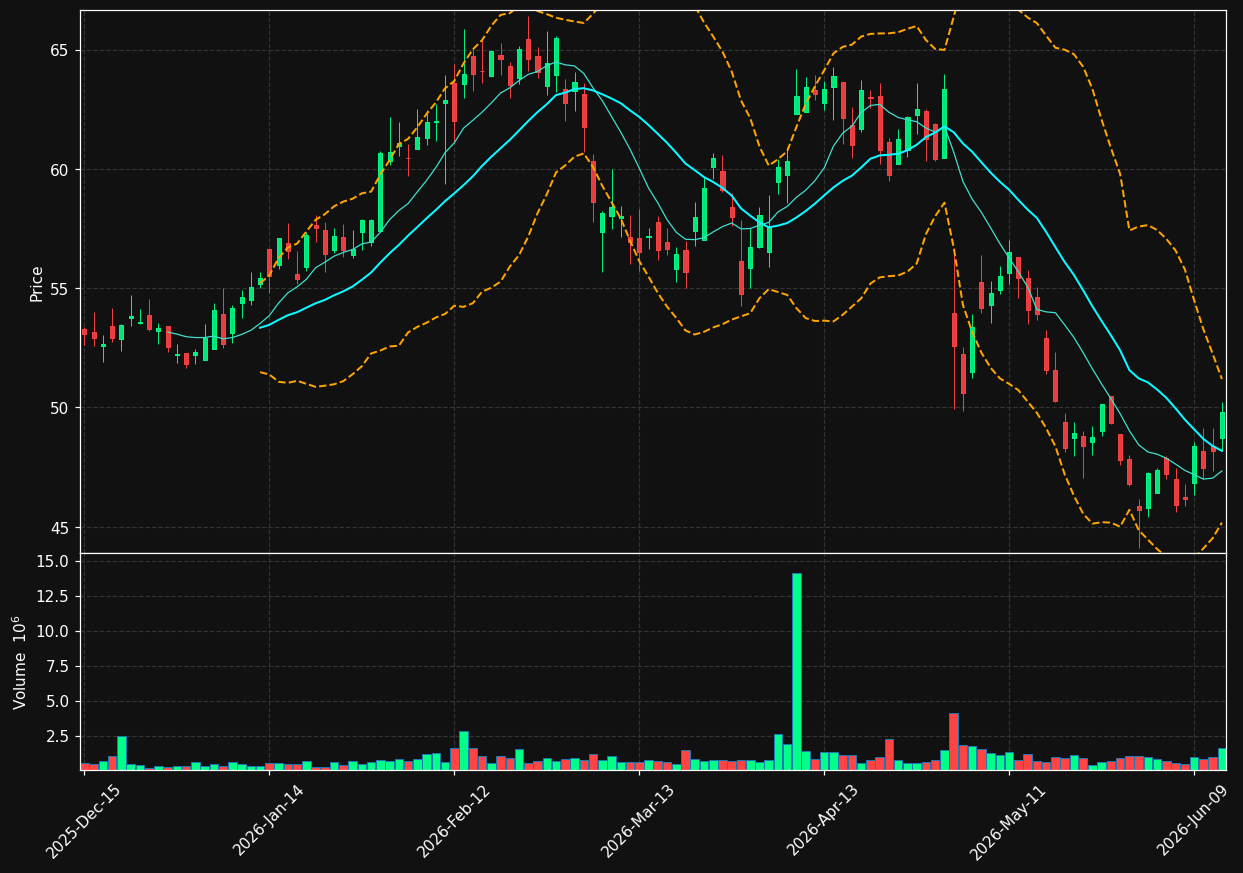Click the 2026-May-11 date label

1008,821
